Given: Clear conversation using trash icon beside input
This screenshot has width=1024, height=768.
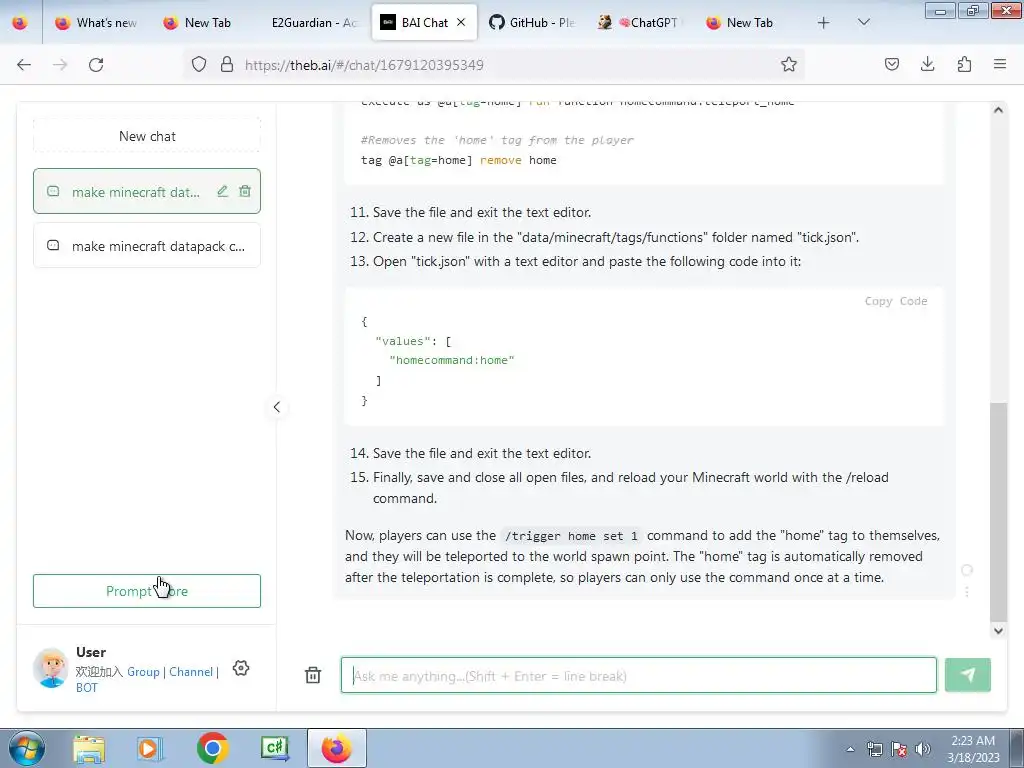Looking at the screenshot, I should pos(313,675).
